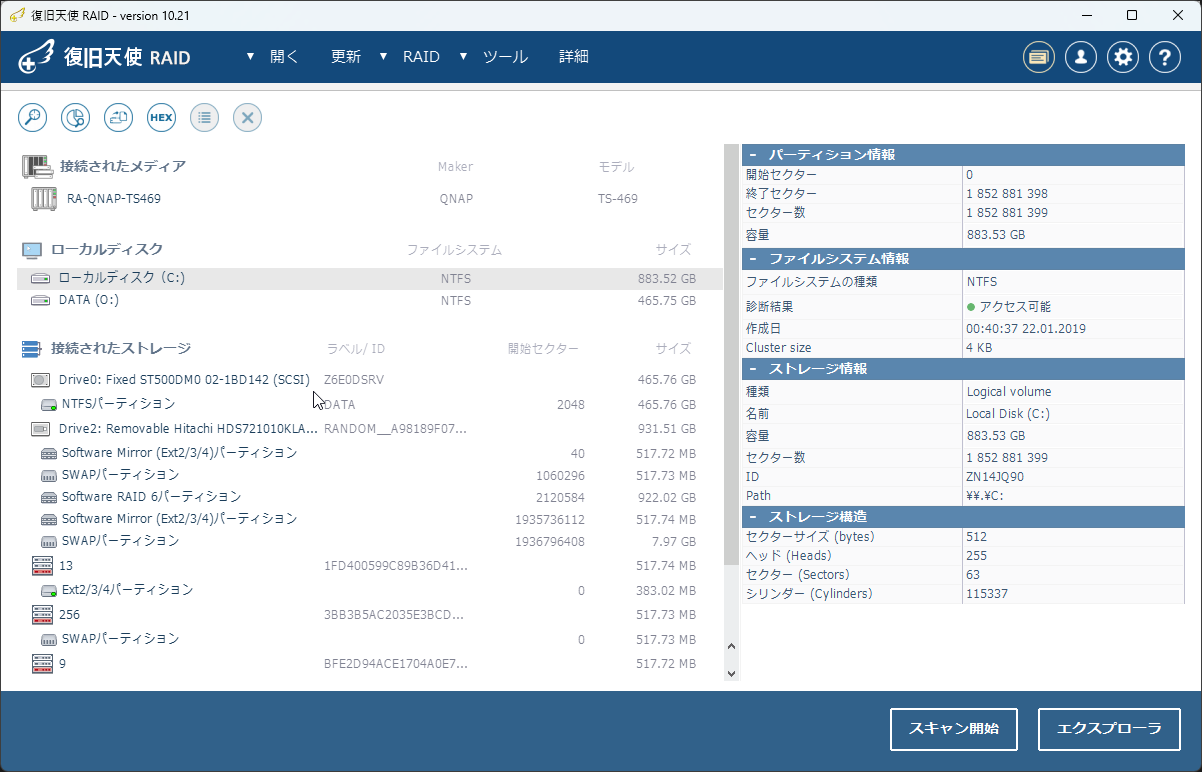Select Software Mirror partition at sector 1935736112

pos(370,519)
